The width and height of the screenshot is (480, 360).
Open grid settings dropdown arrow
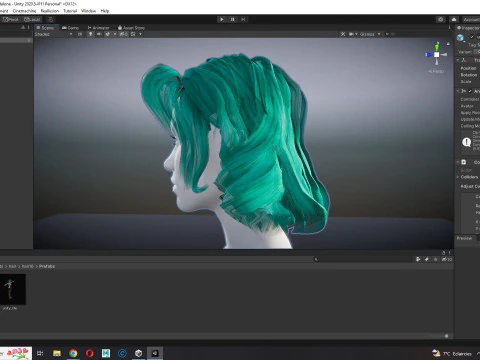point(140,34)
